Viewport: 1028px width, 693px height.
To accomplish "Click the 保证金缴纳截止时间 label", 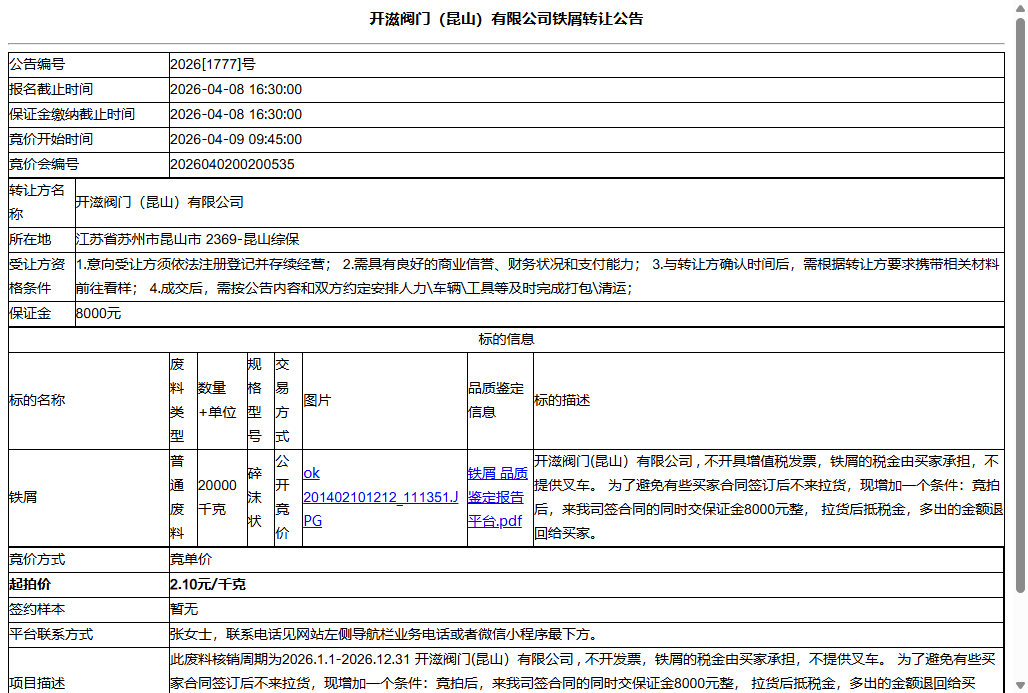I will [x=71, y=114].
